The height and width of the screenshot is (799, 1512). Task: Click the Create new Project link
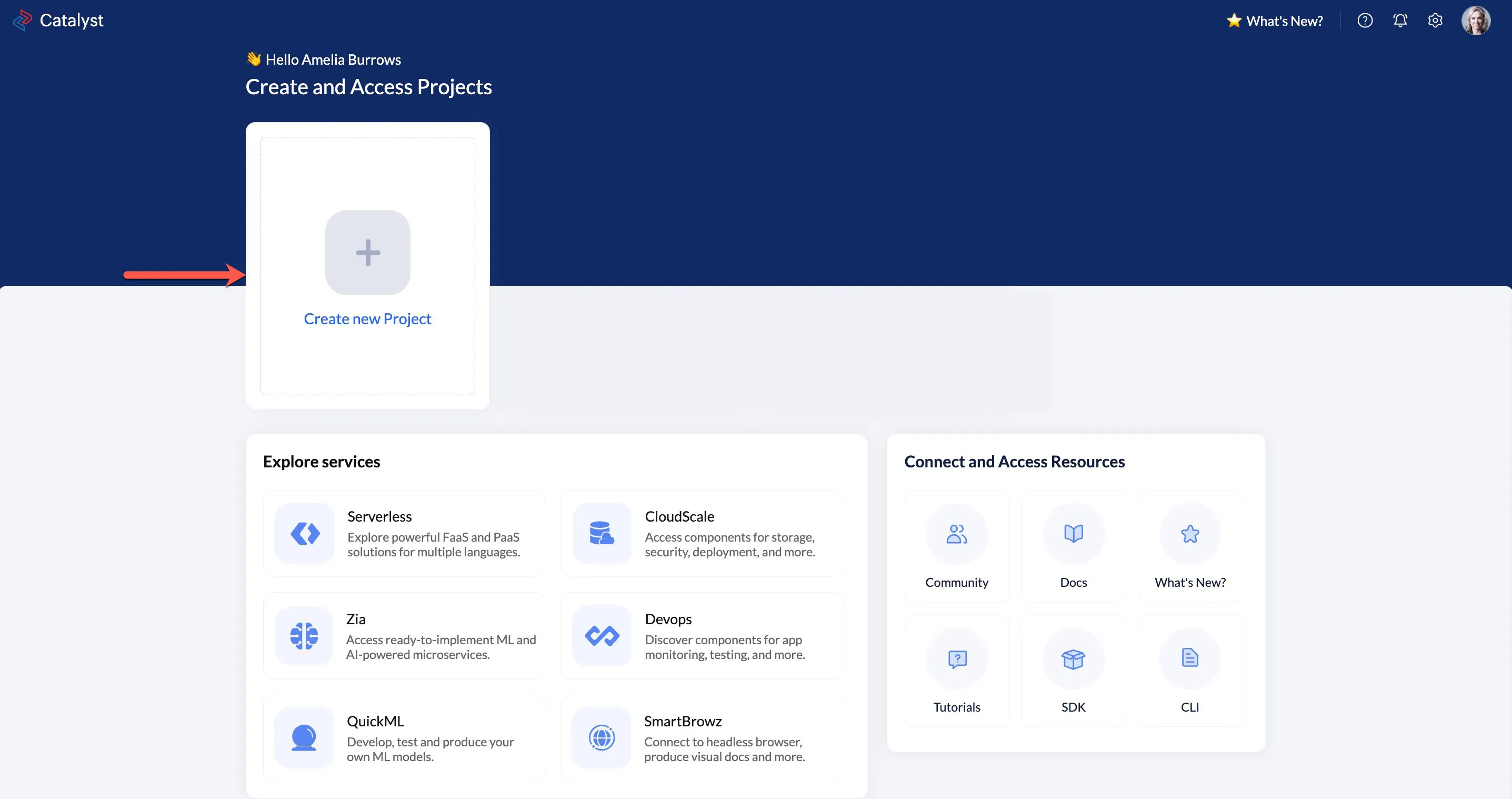[367, 319]
